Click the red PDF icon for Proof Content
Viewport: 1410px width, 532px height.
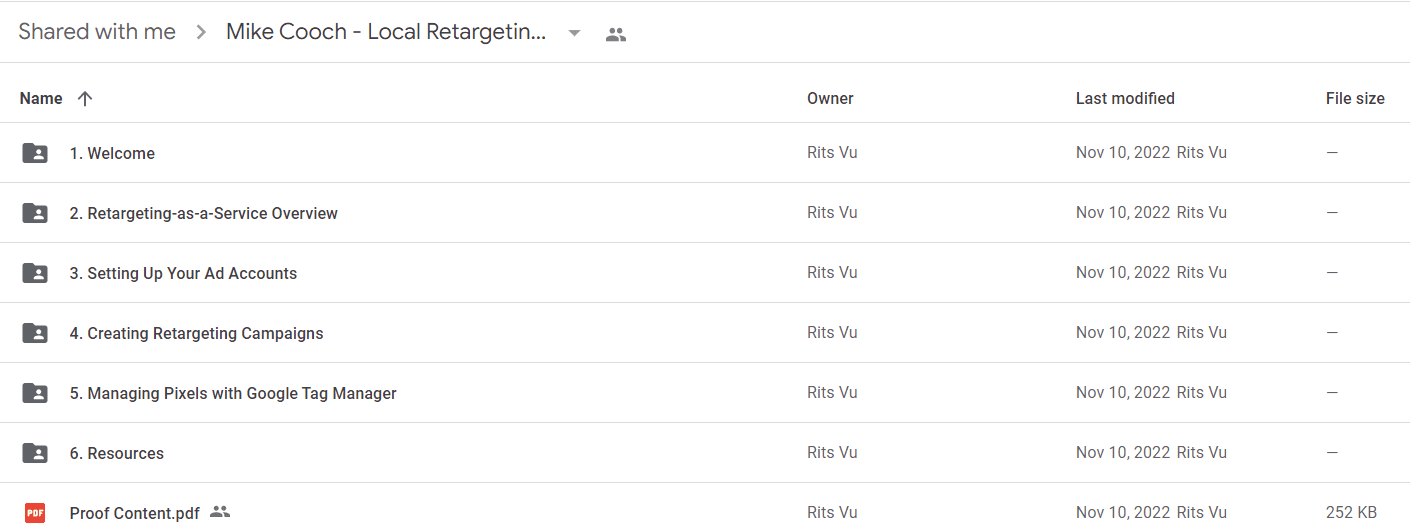35,513
